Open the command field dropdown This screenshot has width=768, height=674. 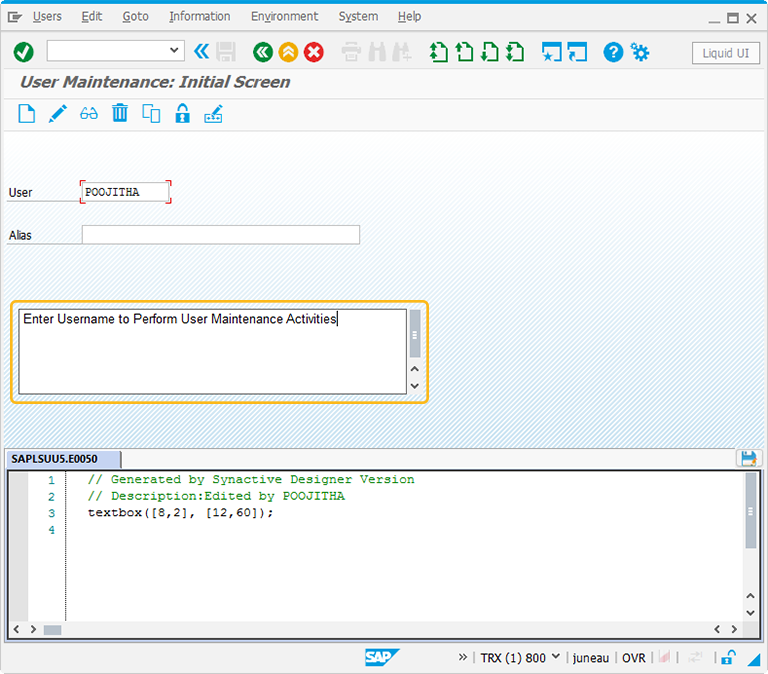pos(174,50)
